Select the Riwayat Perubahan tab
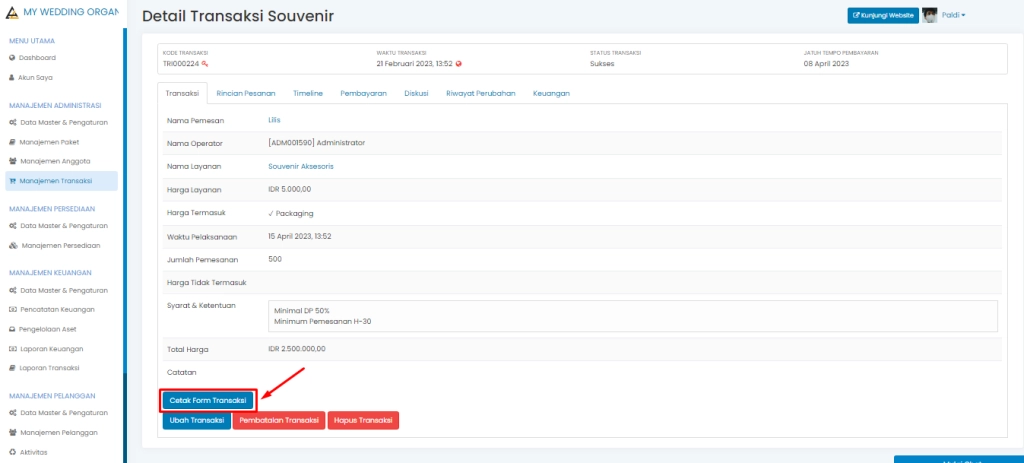The image size is (1024, 463). coord(480,93)
